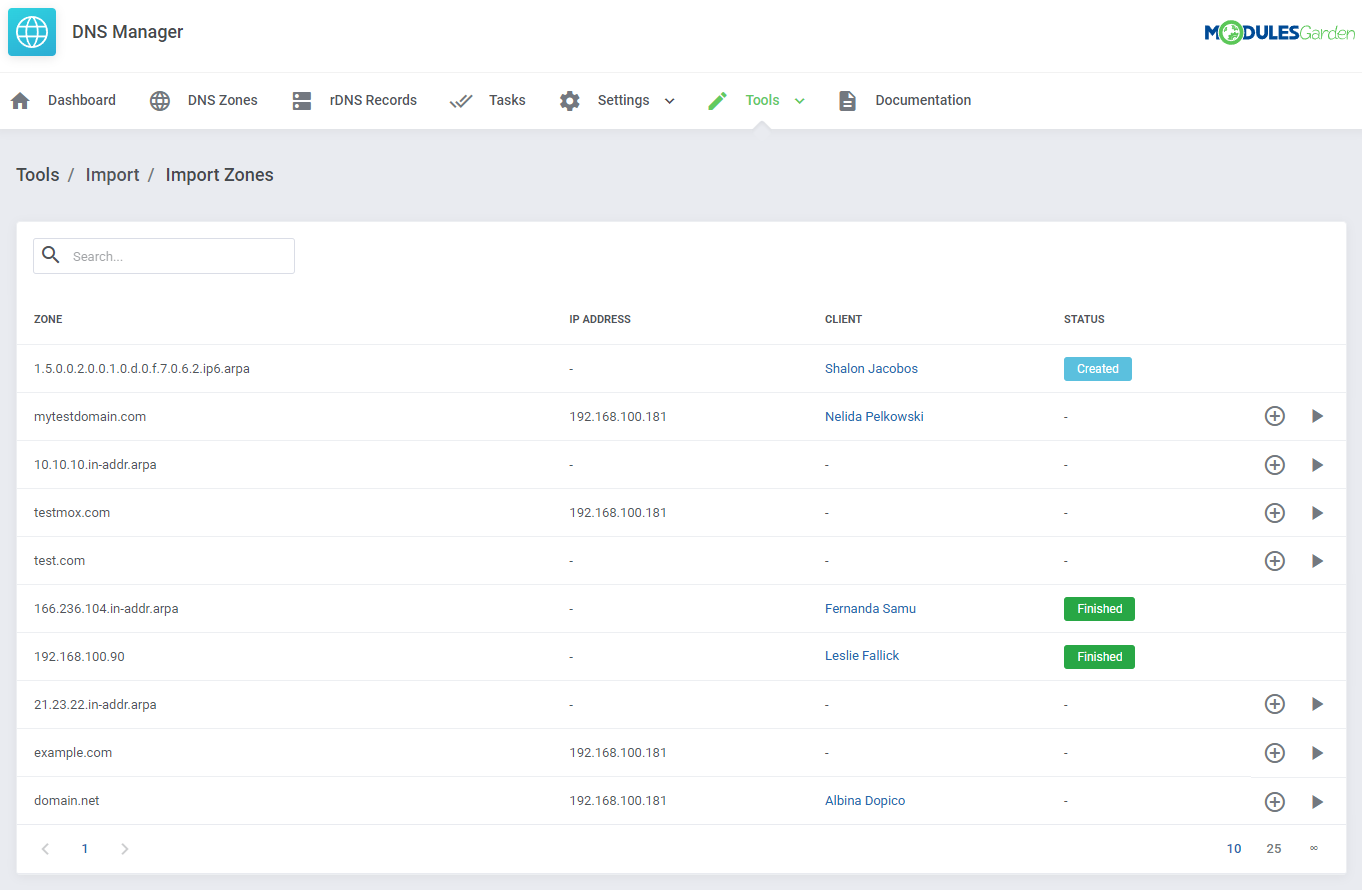Switch to the Import breadcrumb
This screenshot has height=890, width=1362.
pos(112,174)
